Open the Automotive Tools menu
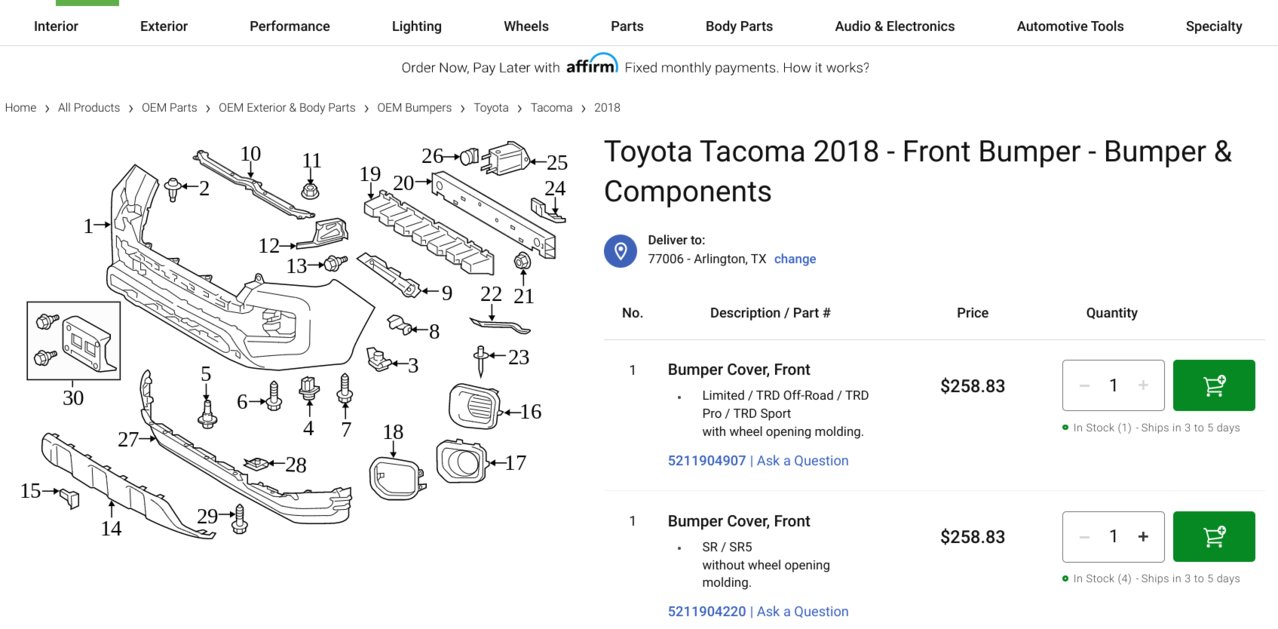The width and height of the screenshot is (1278, 629). click(x=1070, y=26)
